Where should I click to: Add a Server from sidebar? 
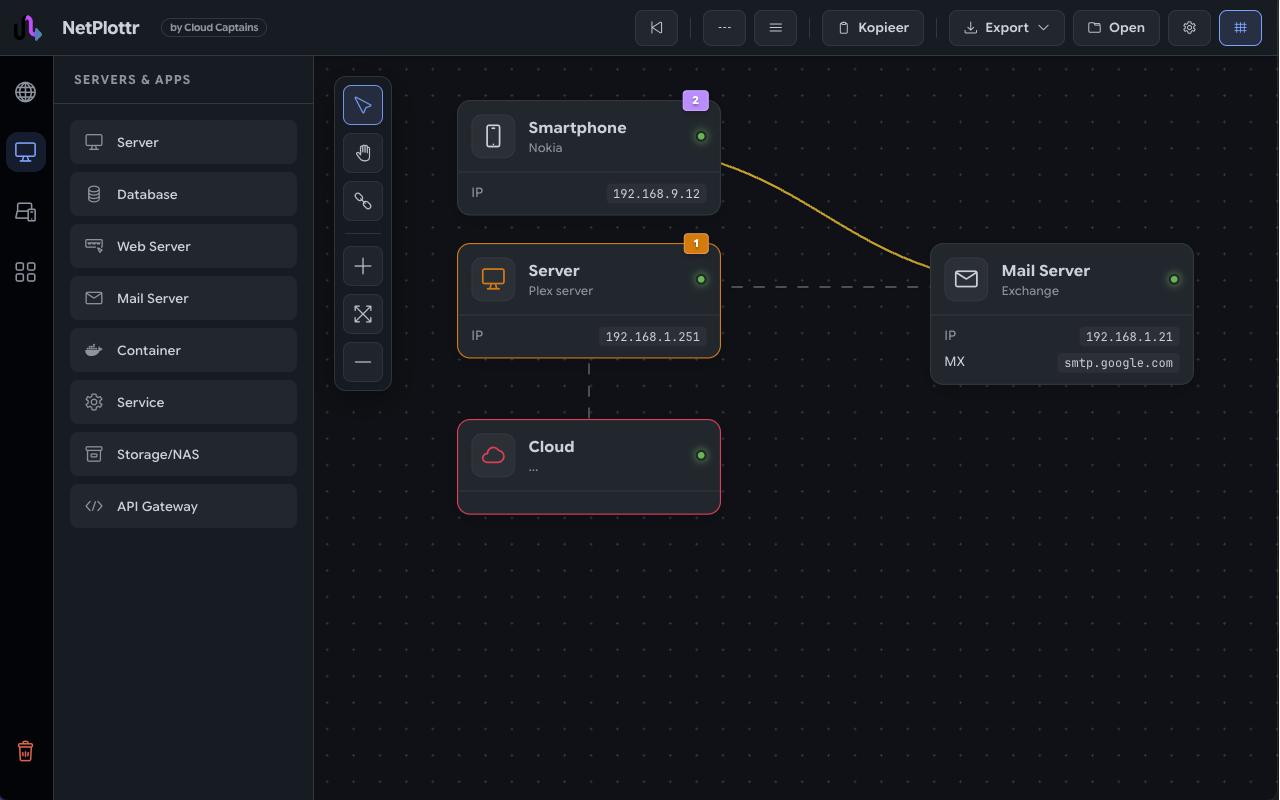183,142
